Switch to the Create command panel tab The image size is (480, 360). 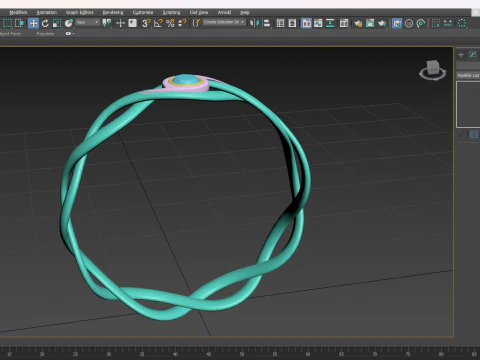[x=461, y=55]
